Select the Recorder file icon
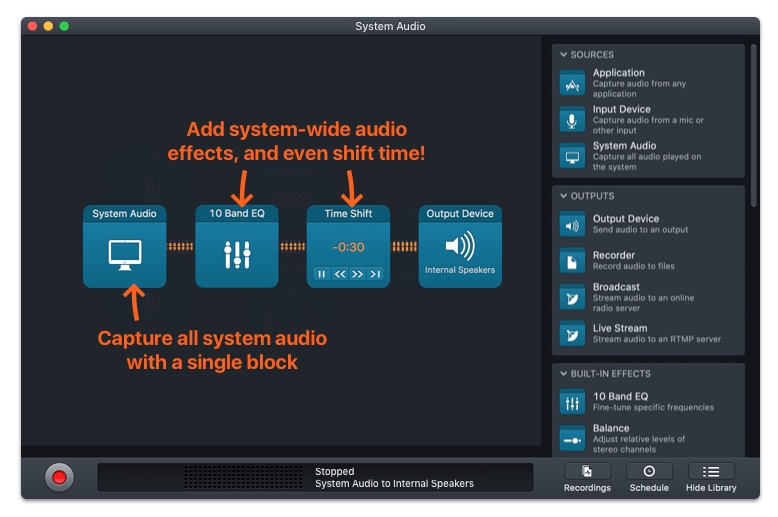 pyautogui.click(x=572, y=261)
